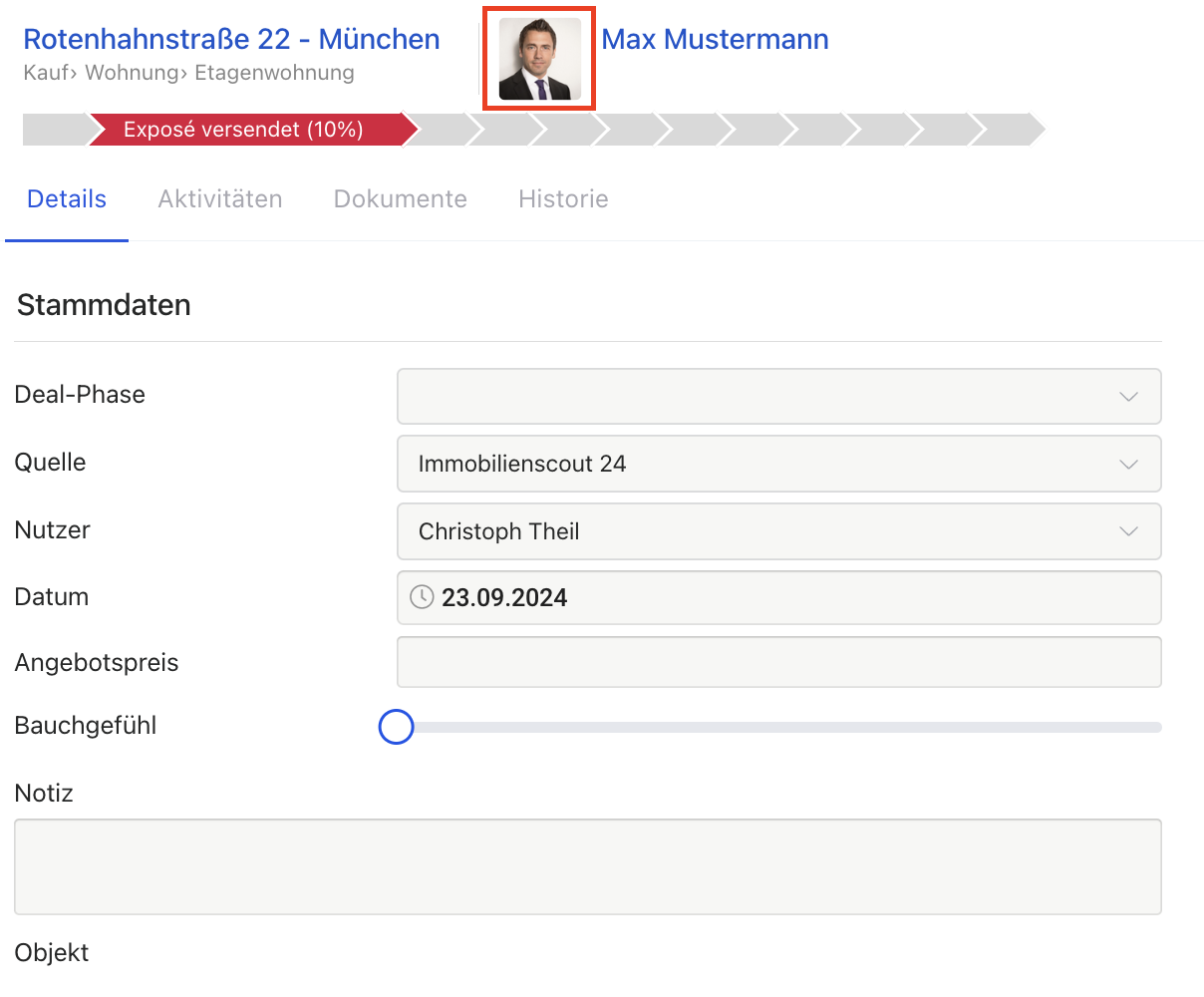The image size is (1204, 997).
Task: Open the Rotenhahnstraße 22 - München property link
Action: [x=231, y=39]
